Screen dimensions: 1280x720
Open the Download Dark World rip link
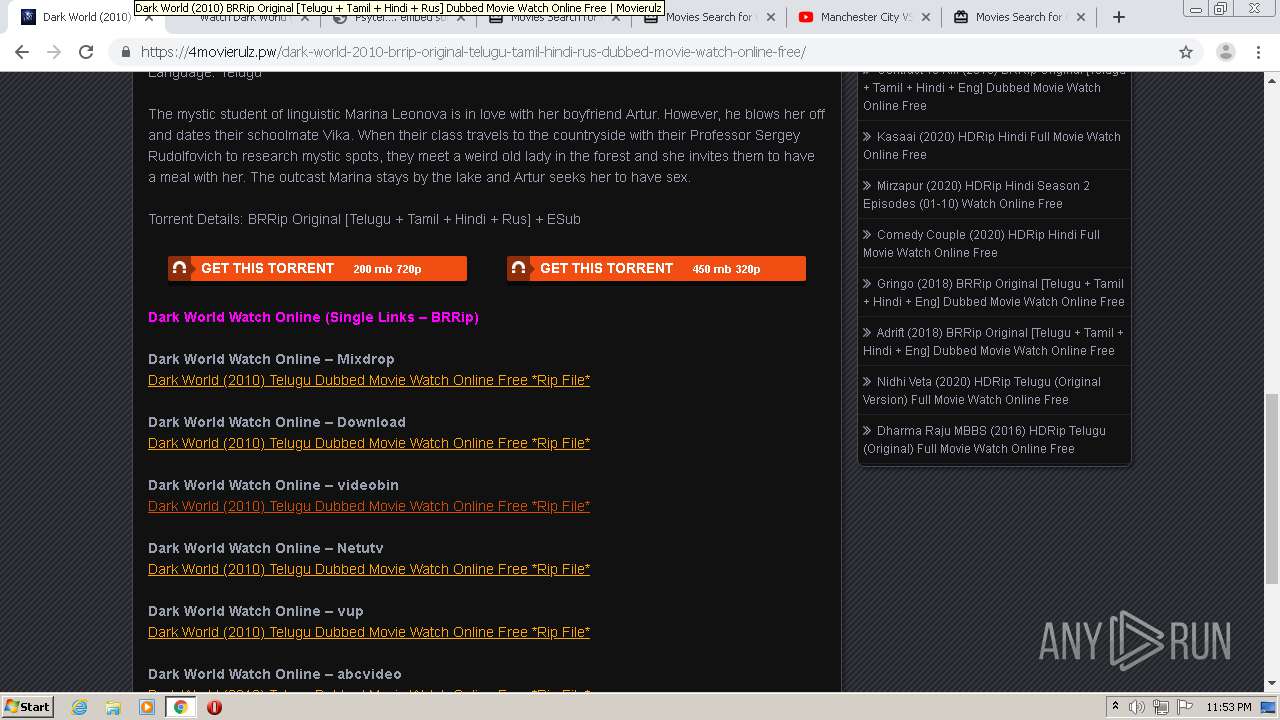click(369, 443)
